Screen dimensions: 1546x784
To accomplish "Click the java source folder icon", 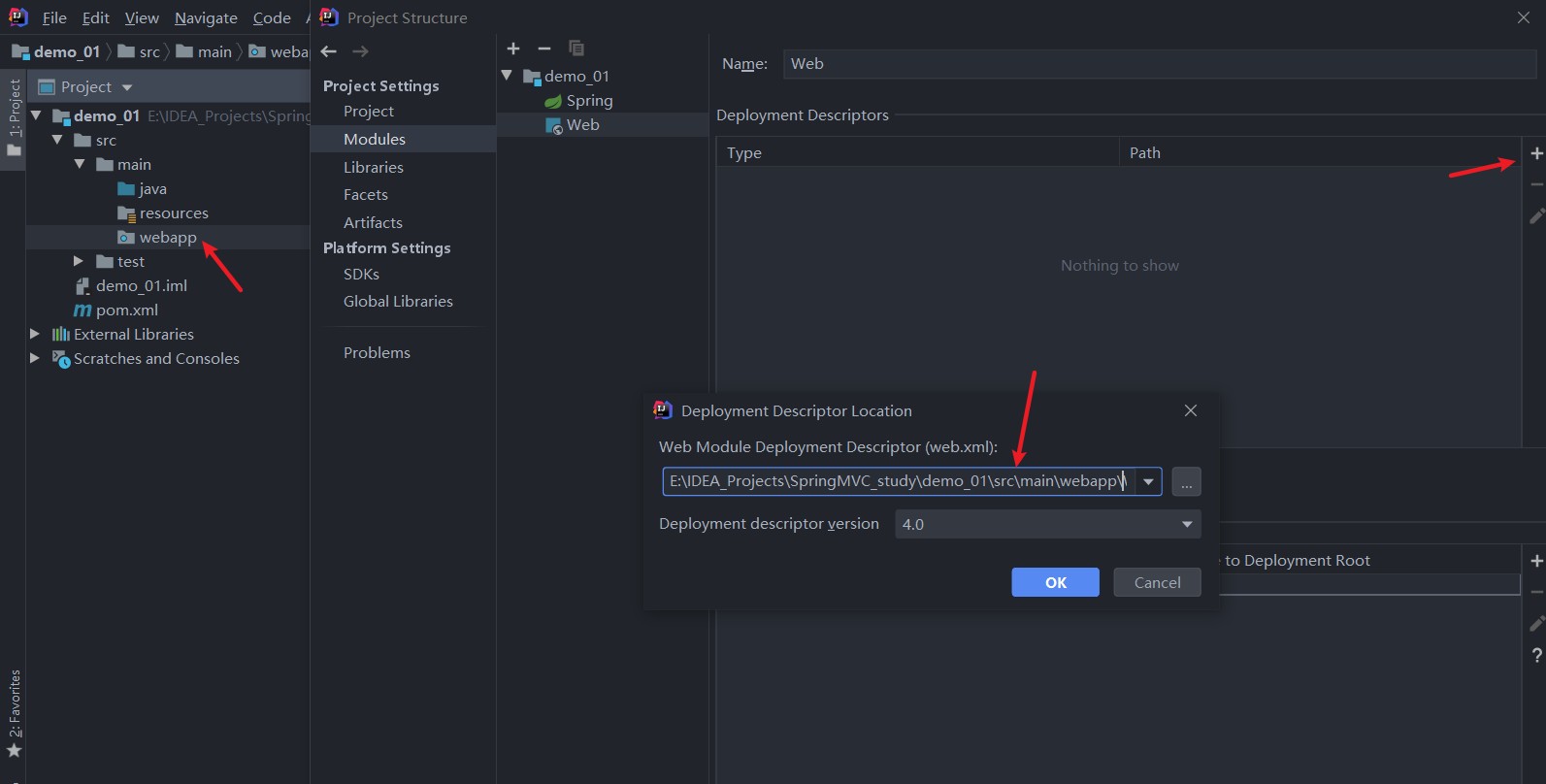I will click(x=126, y=189).
